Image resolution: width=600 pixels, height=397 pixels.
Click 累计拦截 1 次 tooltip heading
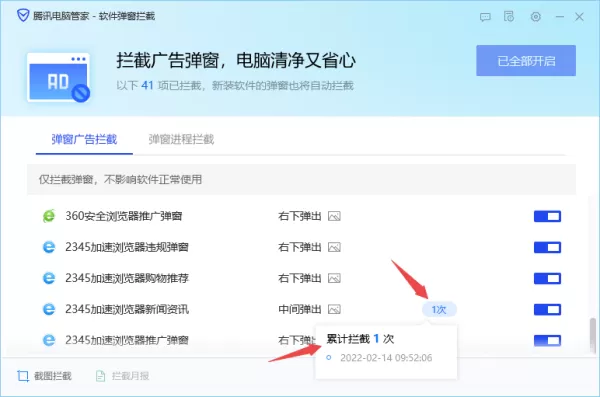pos(360,339)
